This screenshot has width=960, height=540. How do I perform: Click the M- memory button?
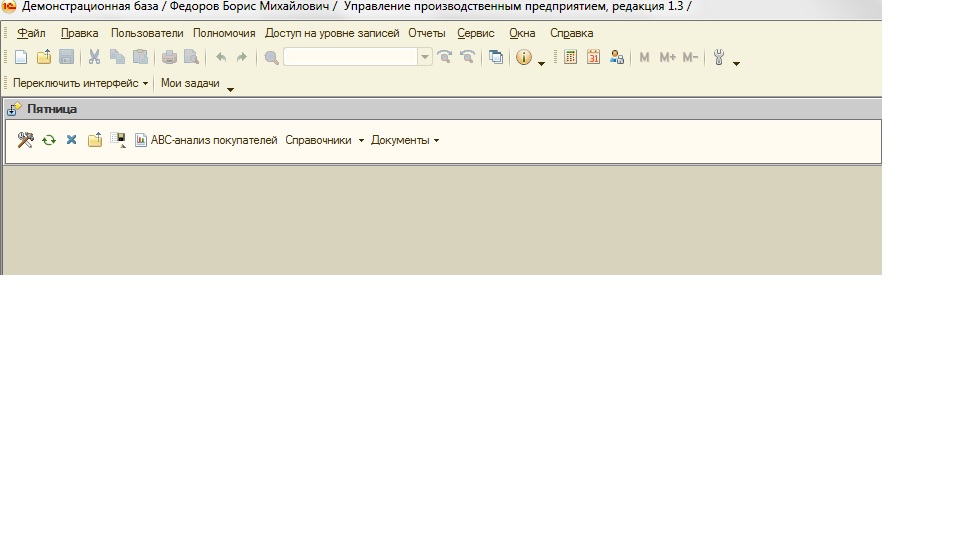[690, 58]
